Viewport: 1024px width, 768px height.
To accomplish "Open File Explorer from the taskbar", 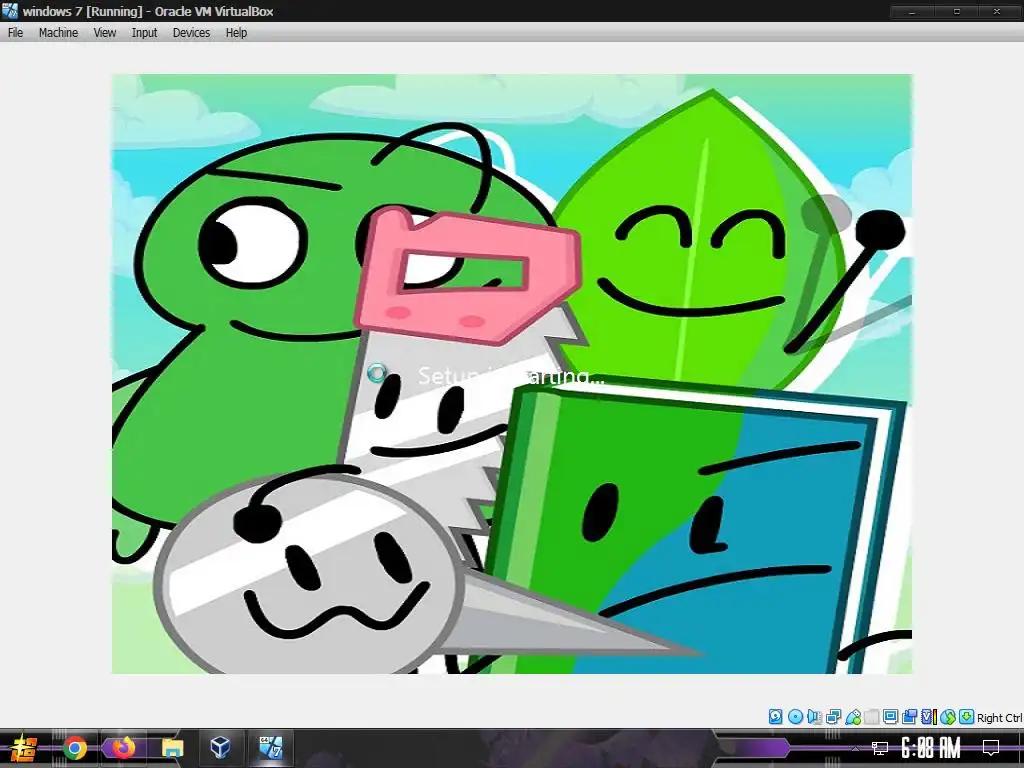I will pyautogui.click(x=172, y=748).
